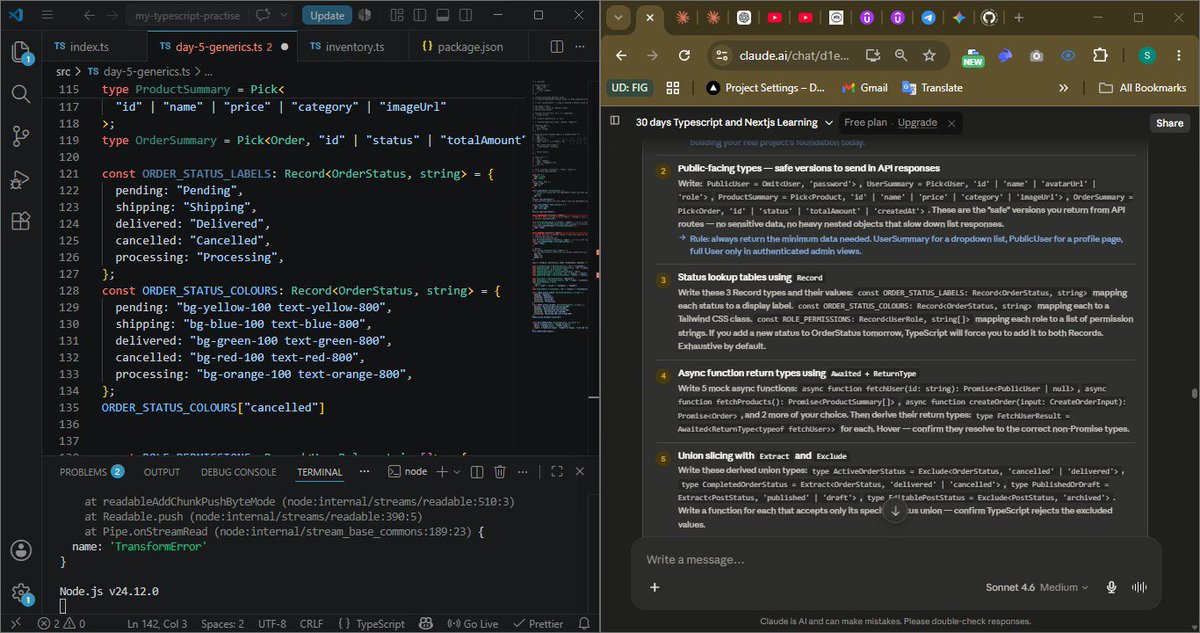The height and width of the screenshot is (633, 1200).
Task: Open the Extensions view in VS Code
Action: click(21, 221)
